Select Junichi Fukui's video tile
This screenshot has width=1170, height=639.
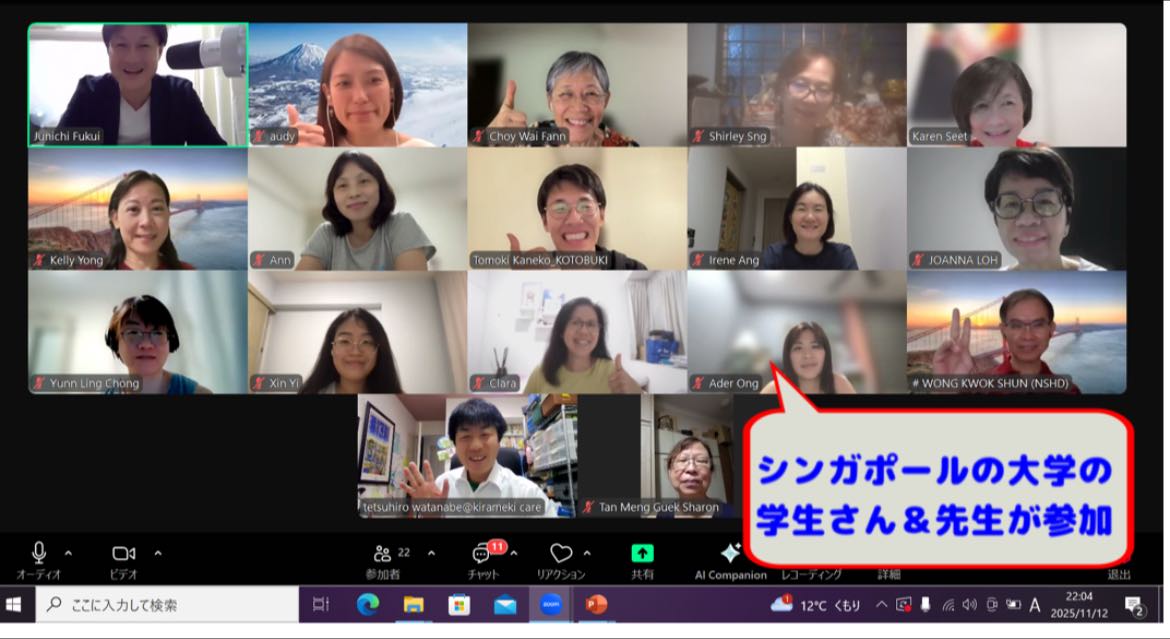(138, 85)
